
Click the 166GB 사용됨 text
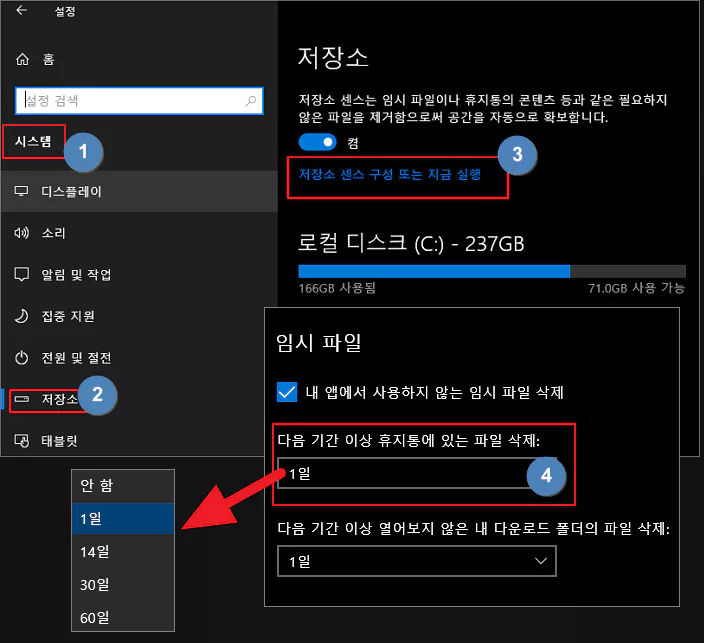click(x=337, y=288)
